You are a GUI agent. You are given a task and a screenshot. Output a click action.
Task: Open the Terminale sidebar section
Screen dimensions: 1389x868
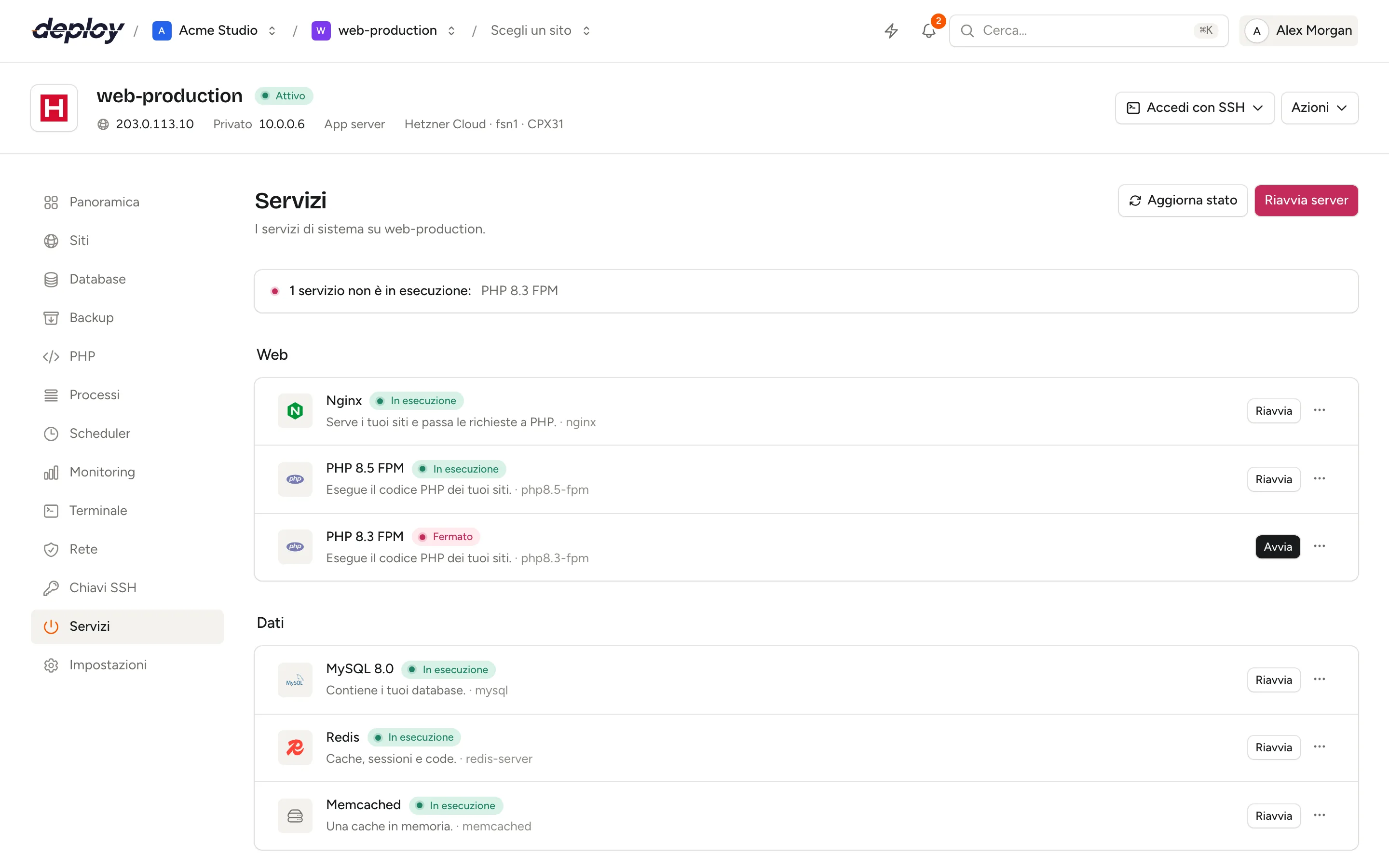point(127,510)
